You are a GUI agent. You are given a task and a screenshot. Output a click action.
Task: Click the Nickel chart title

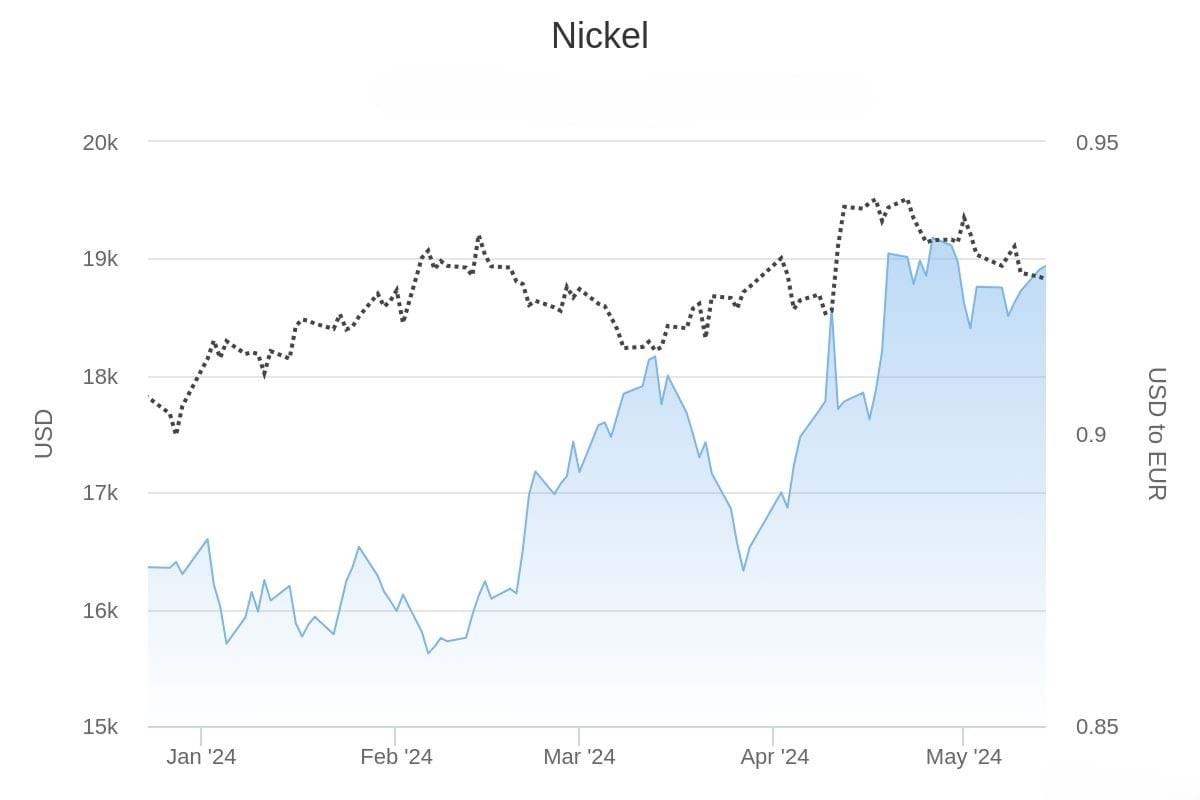[x=600, y=37]
